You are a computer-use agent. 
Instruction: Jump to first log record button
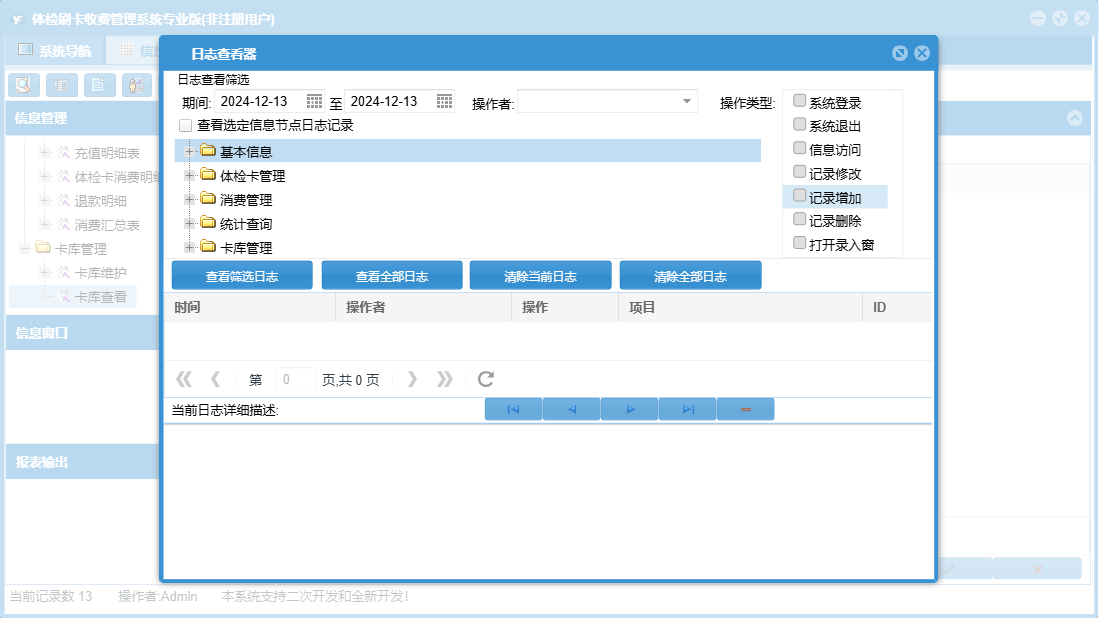513,409
